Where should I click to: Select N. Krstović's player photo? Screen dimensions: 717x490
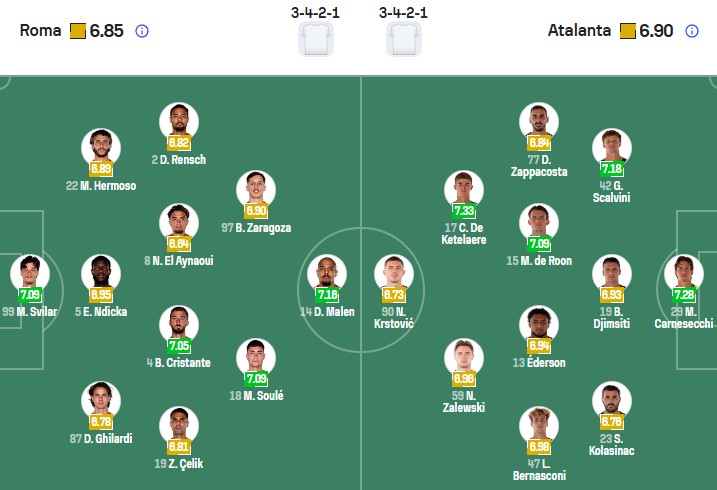click(393, 273)
